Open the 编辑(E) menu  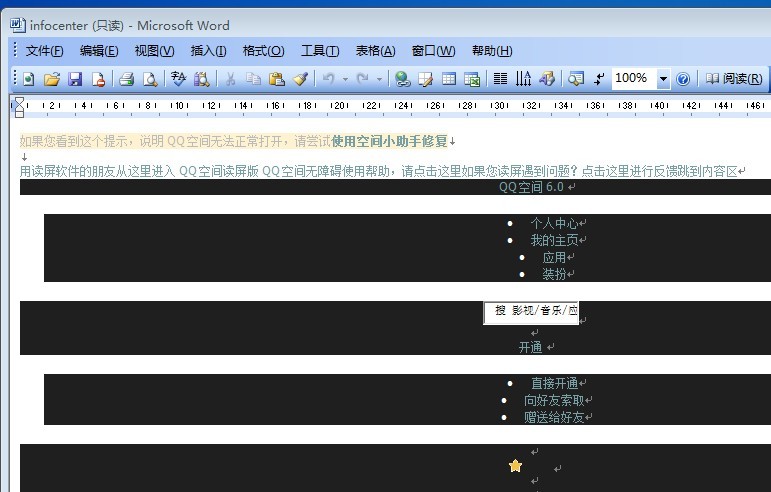(99, 51)
